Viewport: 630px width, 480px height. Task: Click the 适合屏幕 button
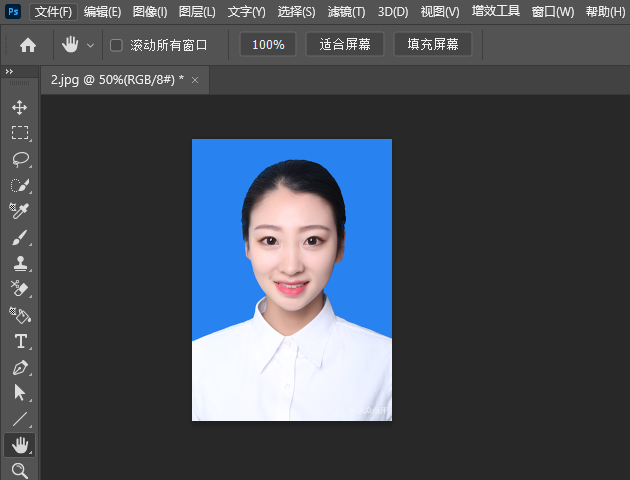pyautogui.click(x=345, y=44)
